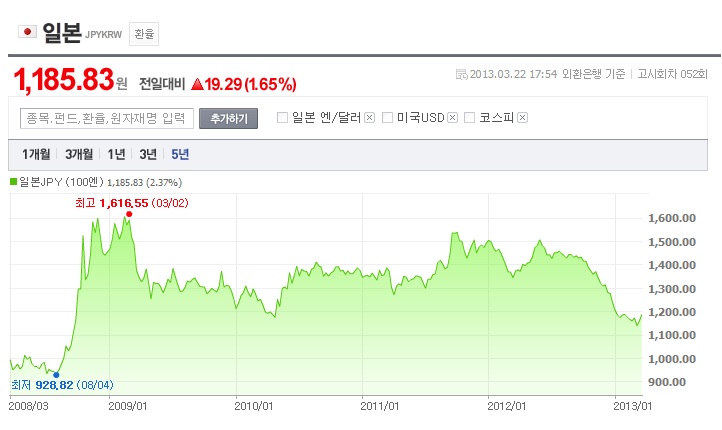722x430 pixels.
Task: Click the 1,400.00 axis label
Action: tap(672, 265)
